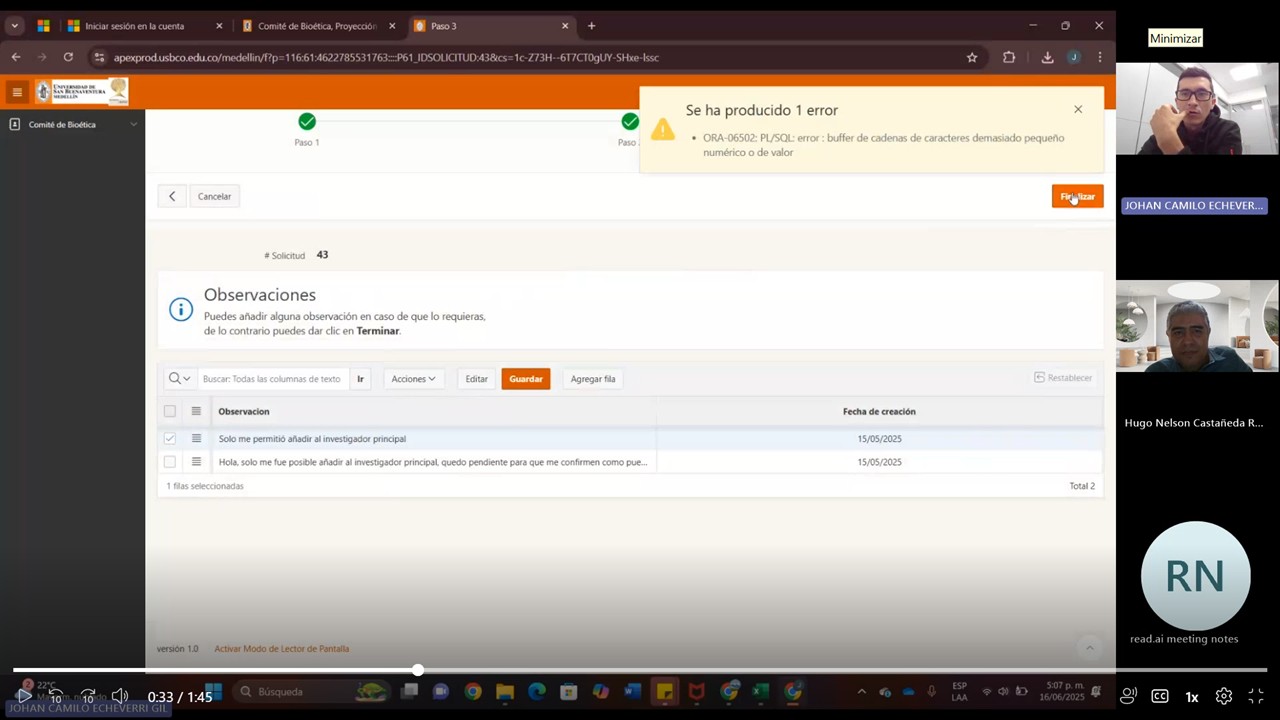Viewport: 1280px width, 720px height.
Task: Click the orange Guardar button
Action: coord(526,379)
